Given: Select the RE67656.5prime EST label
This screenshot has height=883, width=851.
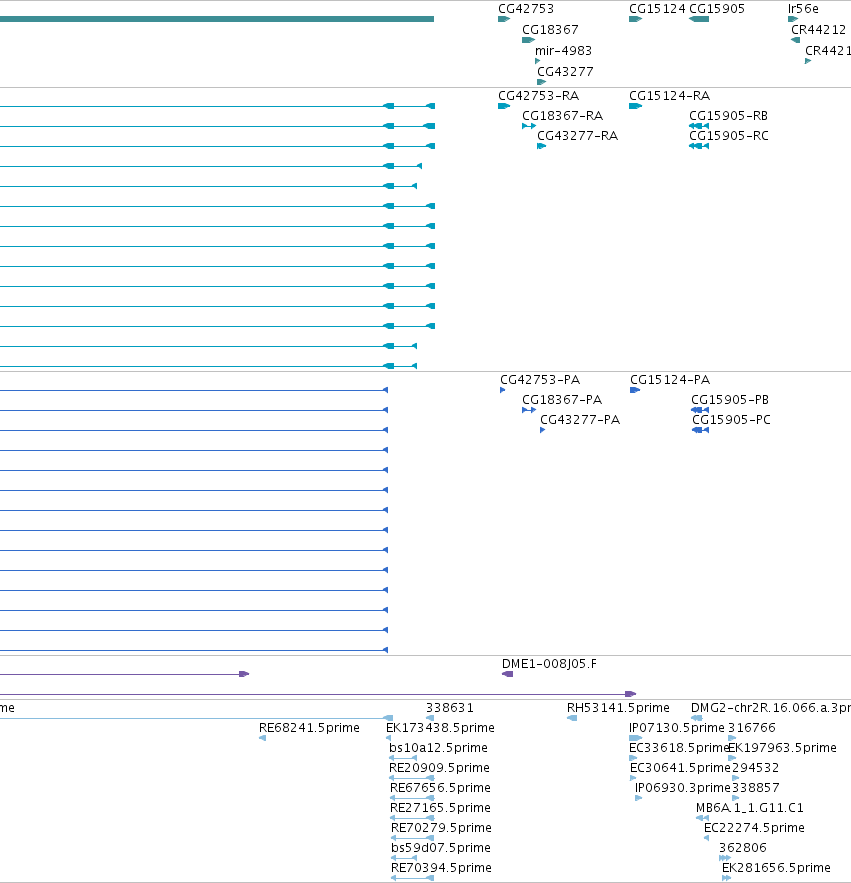Looking at the screenshot, I should click(x=440, y=788).
